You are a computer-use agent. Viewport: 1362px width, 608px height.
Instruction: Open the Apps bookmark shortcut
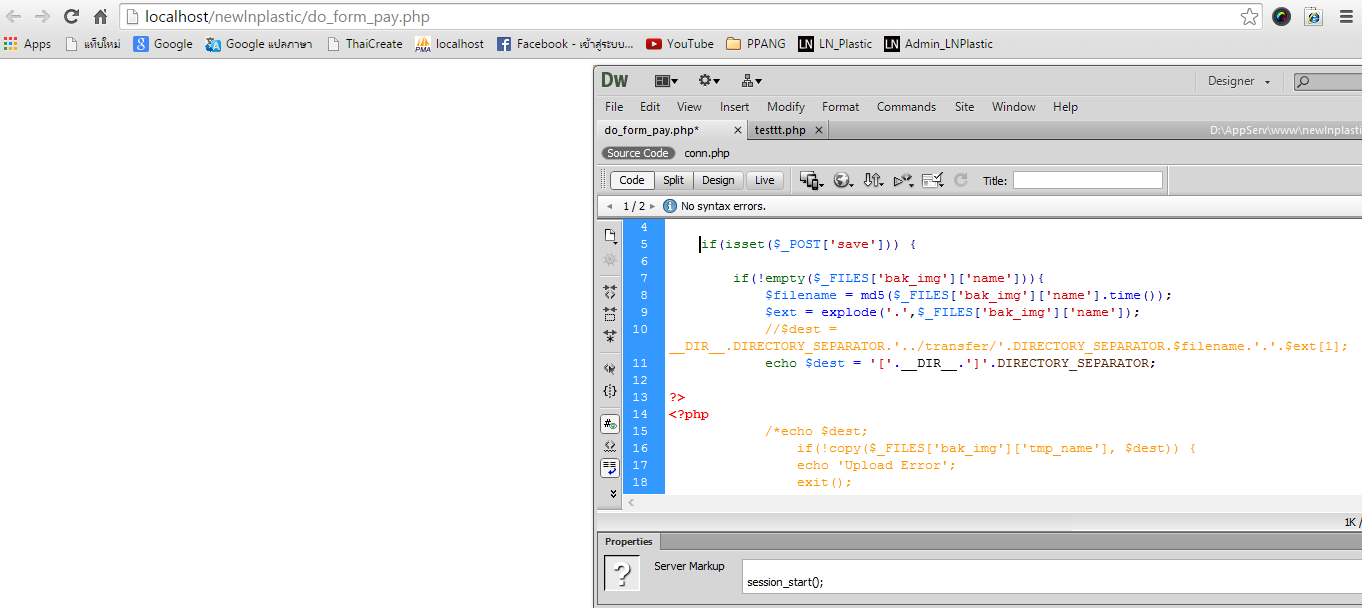(27, 44)
